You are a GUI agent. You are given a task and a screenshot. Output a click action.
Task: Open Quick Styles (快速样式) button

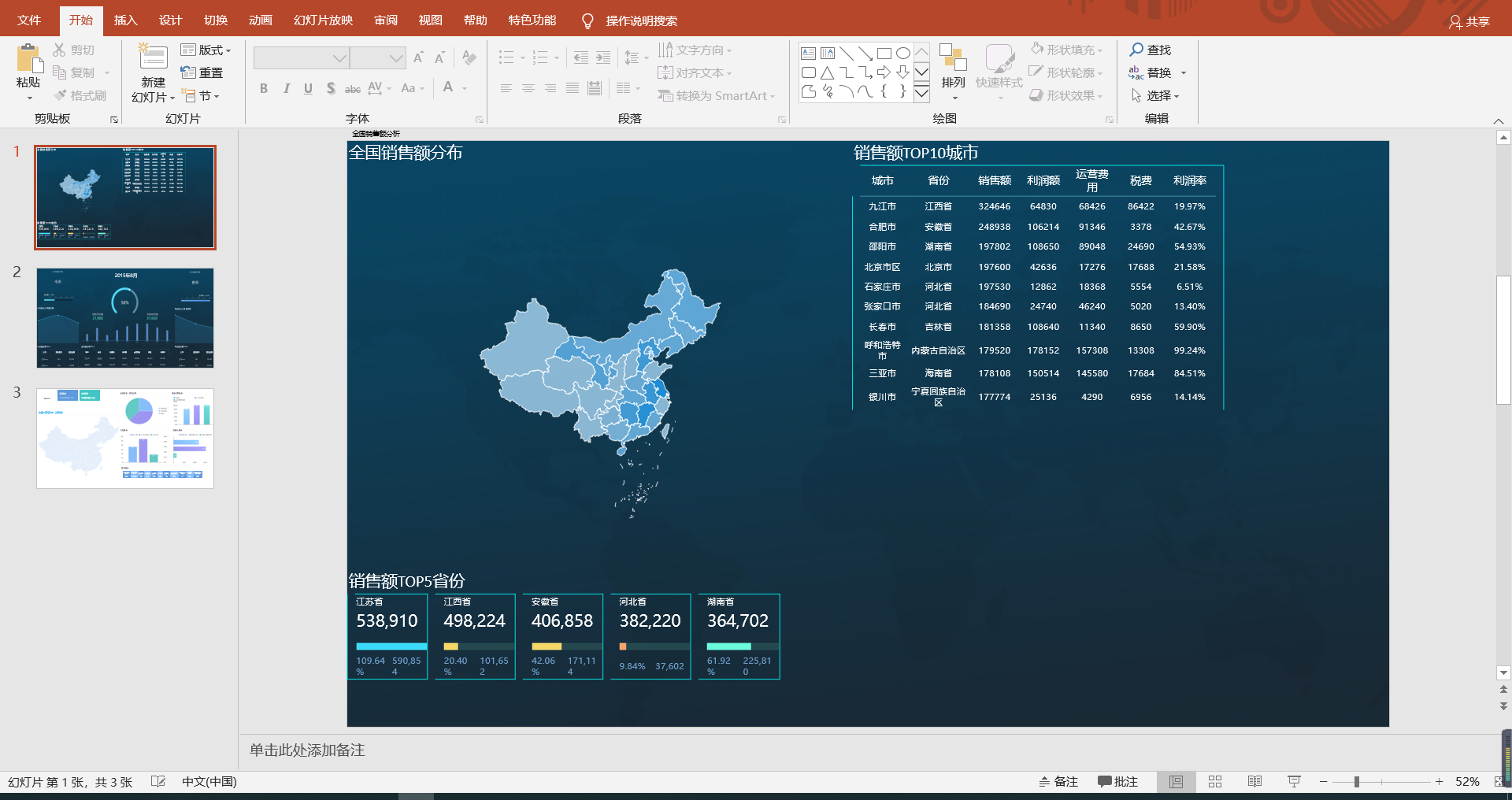click(x=999, y=72)
